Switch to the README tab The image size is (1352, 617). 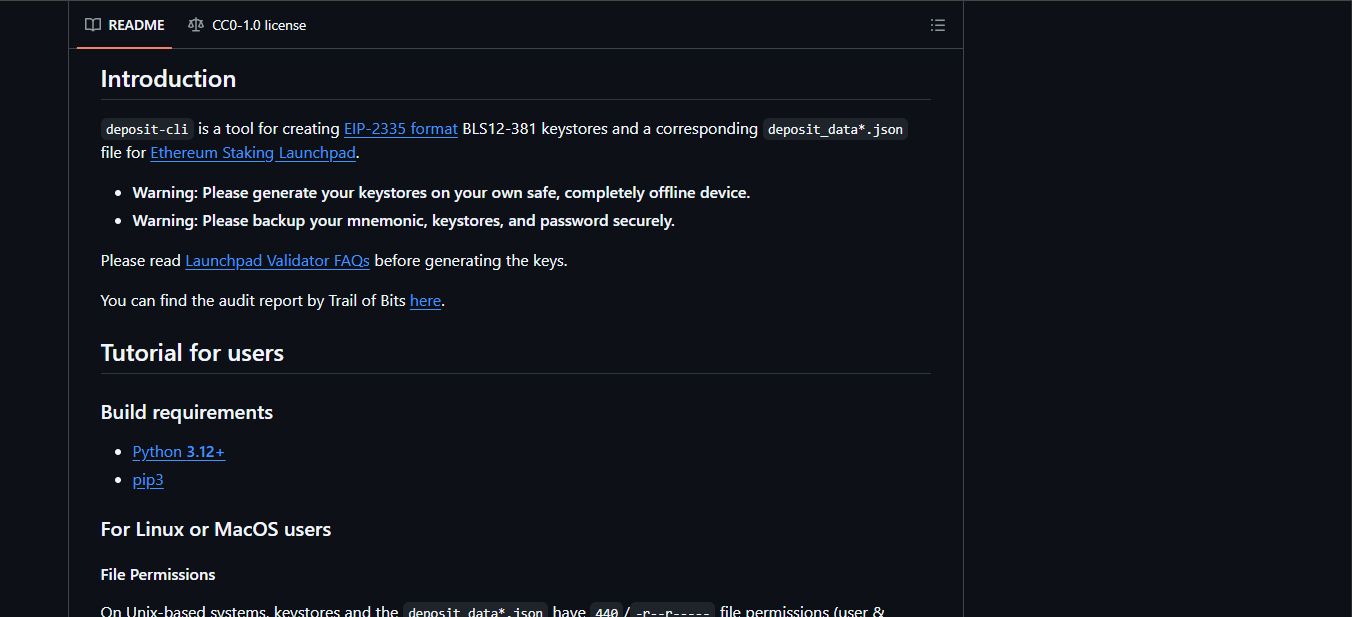tap(125, 25)
